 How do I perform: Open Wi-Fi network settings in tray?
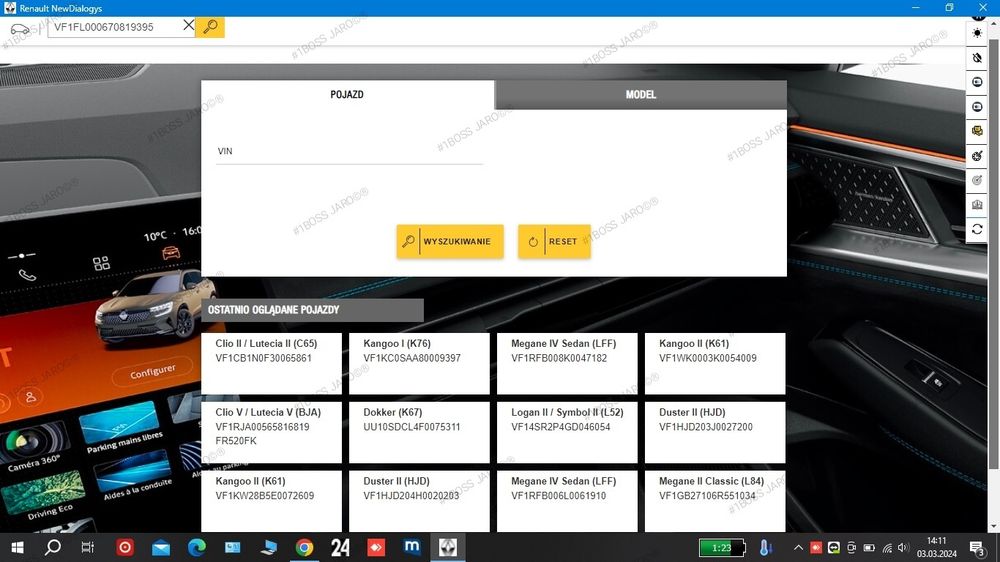point(886,547)
